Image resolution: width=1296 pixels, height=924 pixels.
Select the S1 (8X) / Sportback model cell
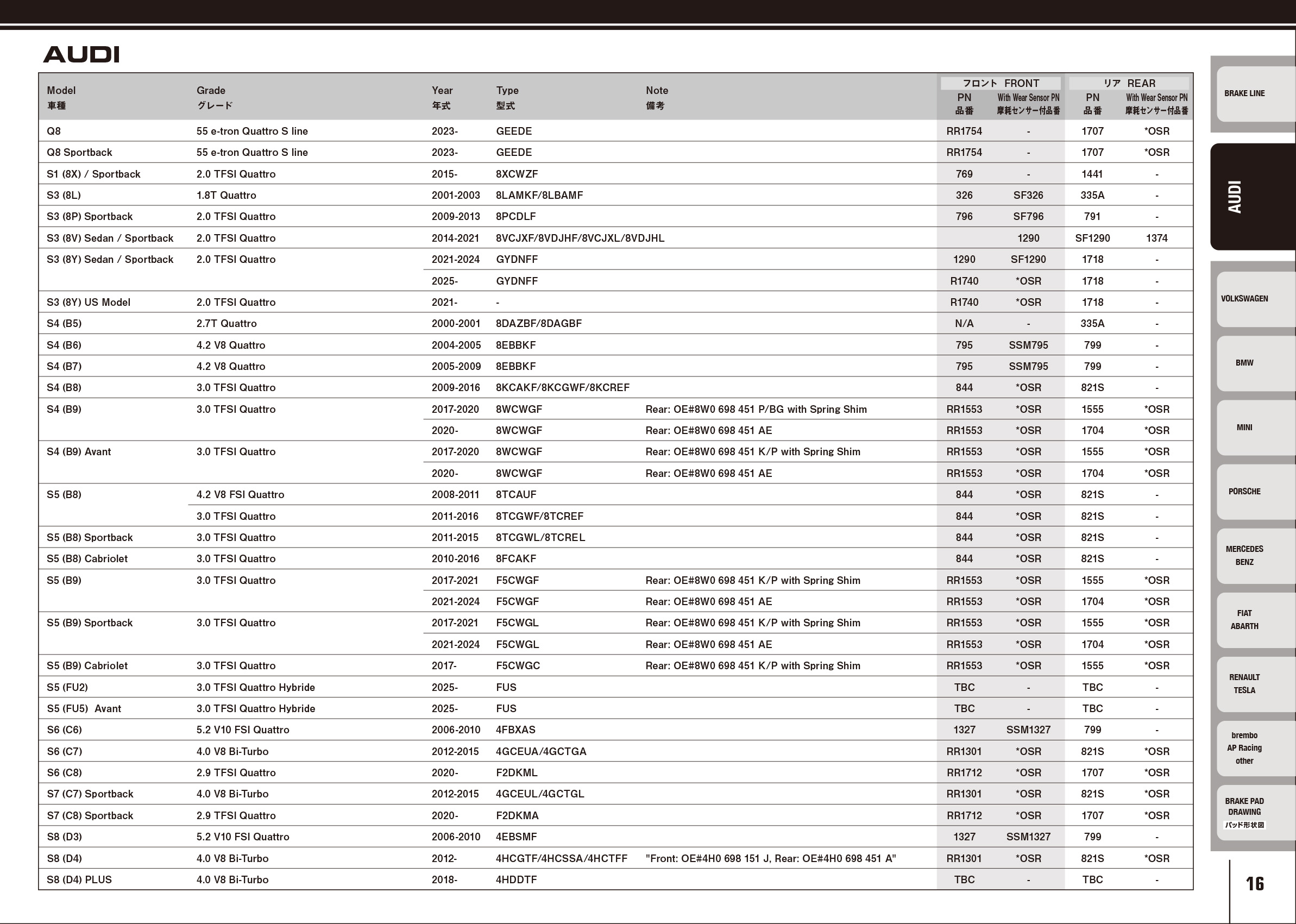click(x=93, y=174)
